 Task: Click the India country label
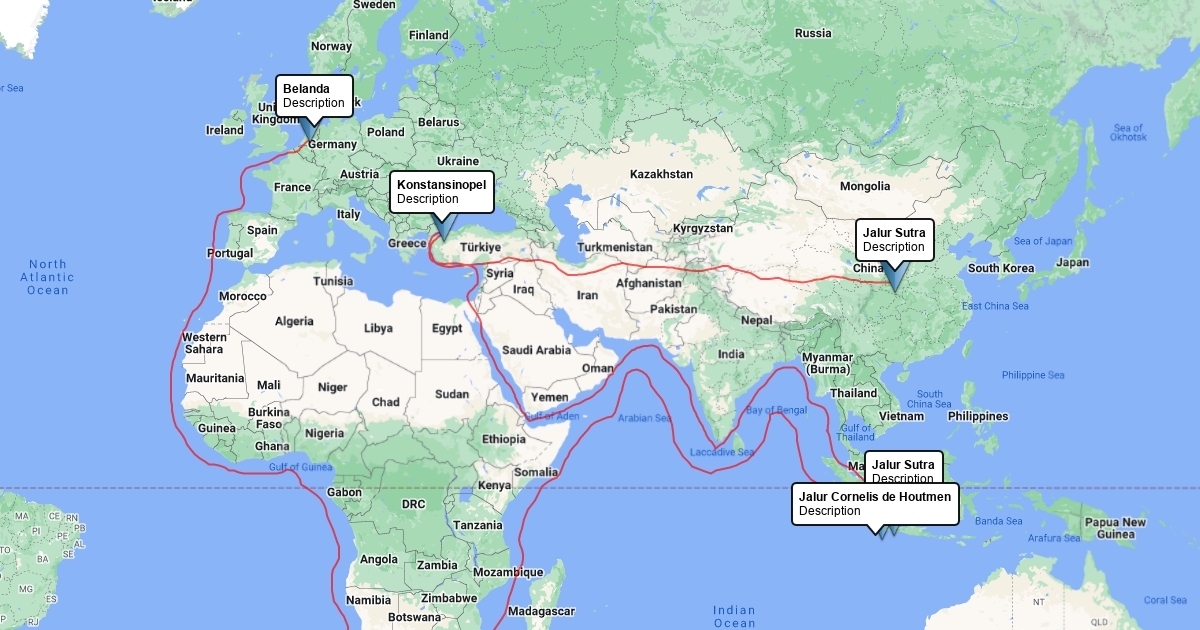click(x=730, y=354)
